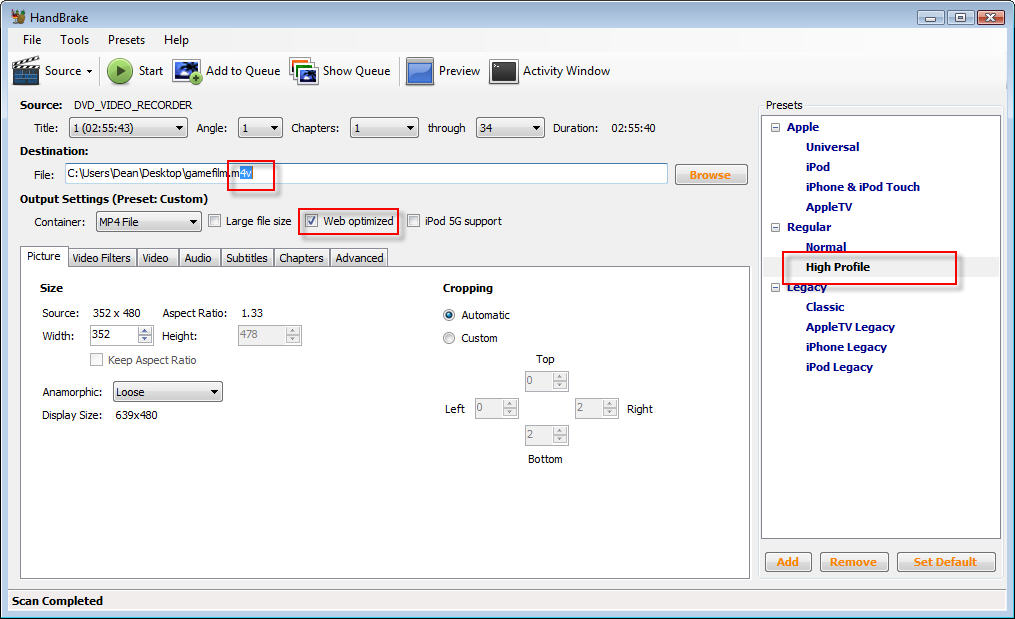Select the Custom cropping radio button
The height and width of the screenshot is (619, 1015).
(x=449, y=338)
